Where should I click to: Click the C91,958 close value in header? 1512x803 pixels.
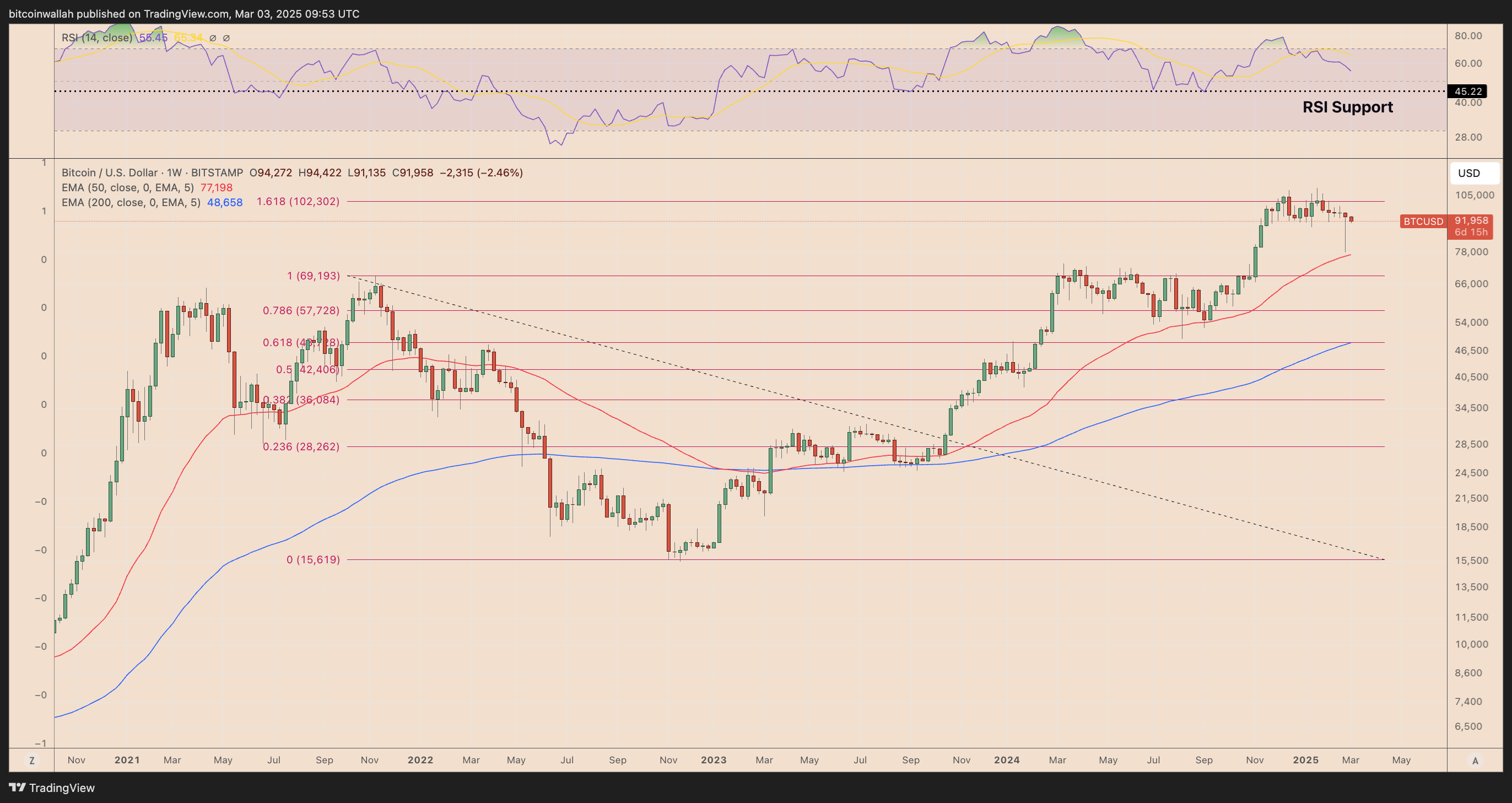coord(413,173)
